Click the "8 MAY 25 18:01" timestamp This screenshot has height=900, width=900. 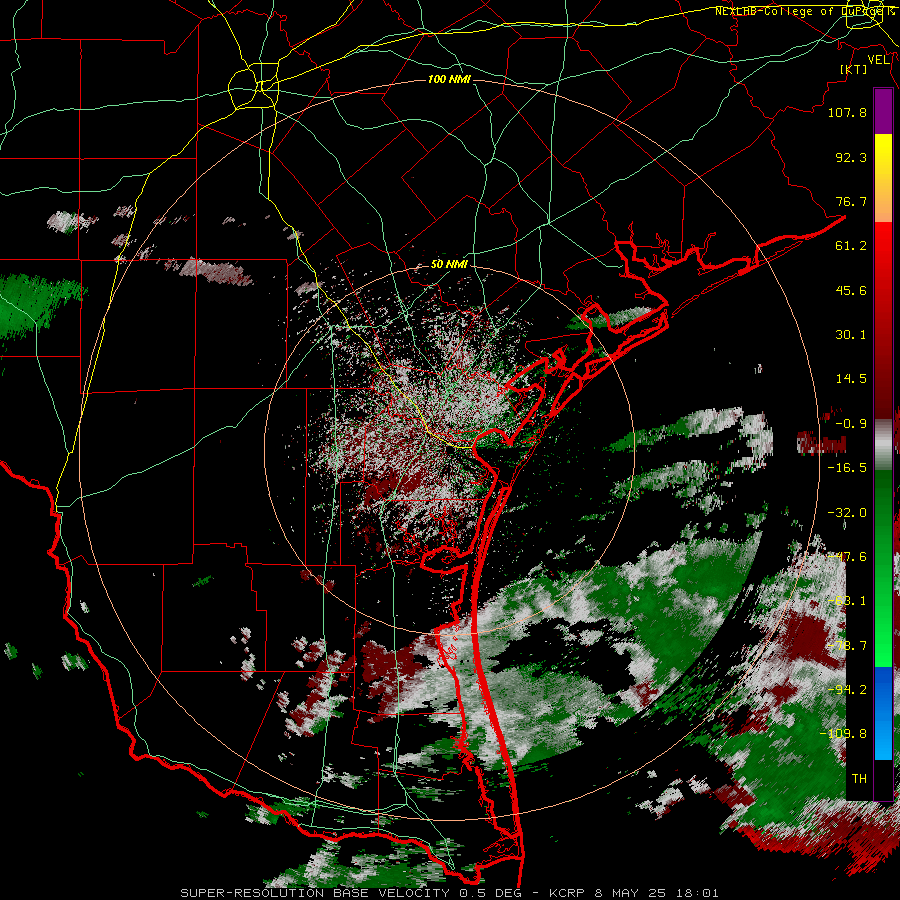click(657, 893)
